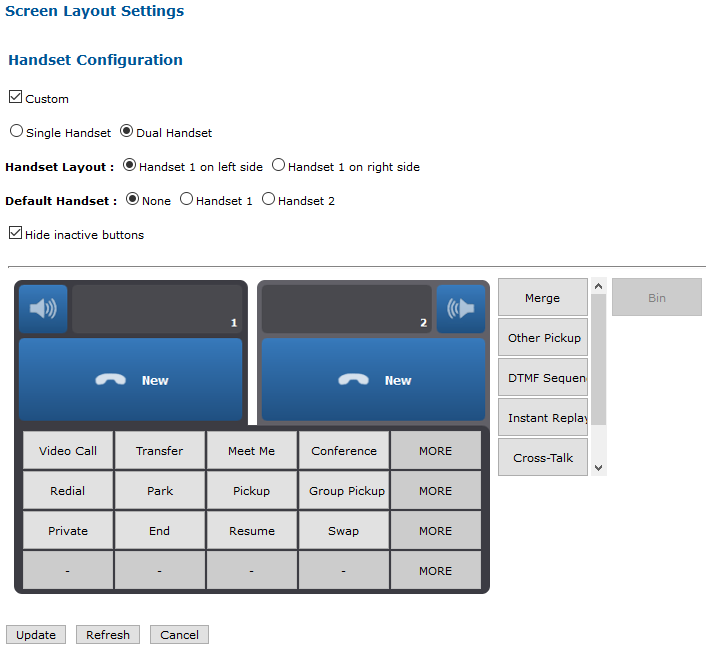Select the Merge button in the list
This screenshot has width=706, height=652.
click(x=543, y=297)
